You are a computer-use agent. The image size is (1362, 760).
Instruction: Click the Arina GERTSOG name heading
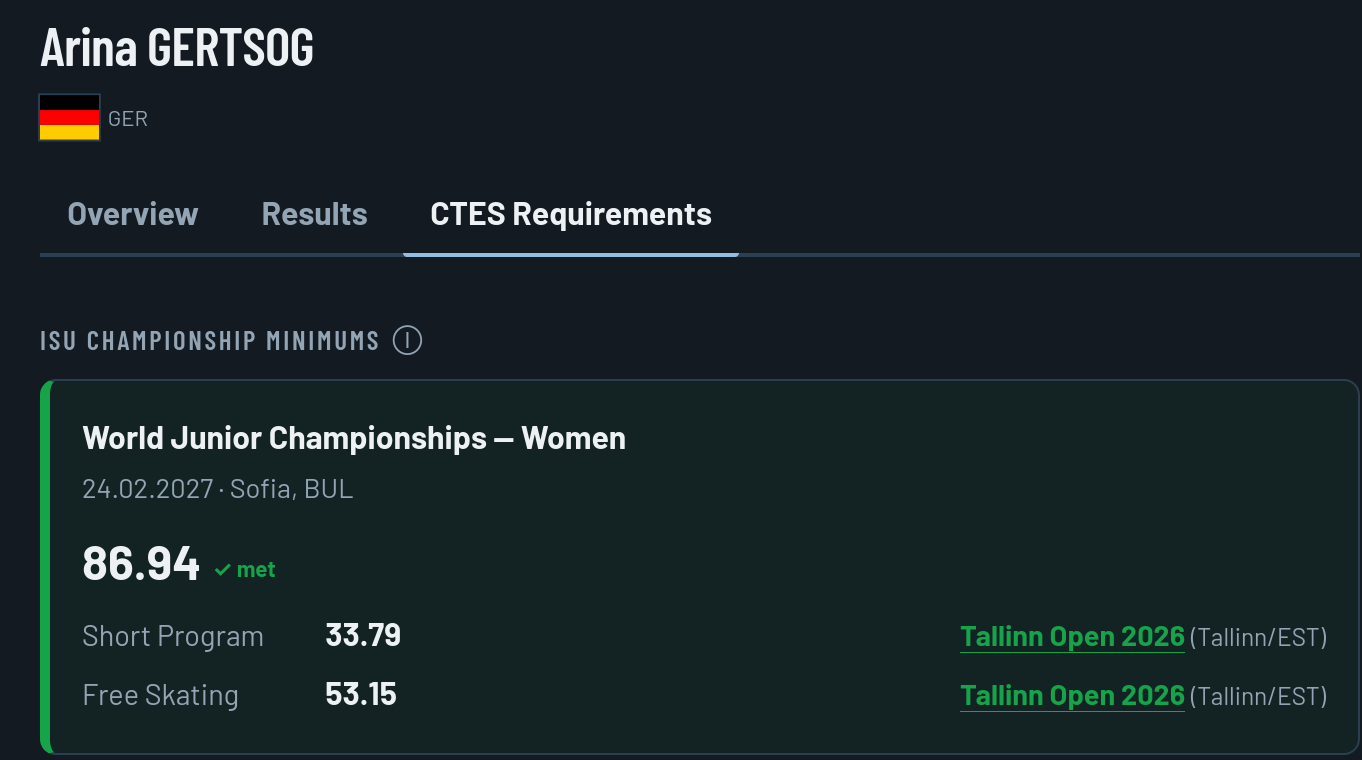tap(177, 47)
